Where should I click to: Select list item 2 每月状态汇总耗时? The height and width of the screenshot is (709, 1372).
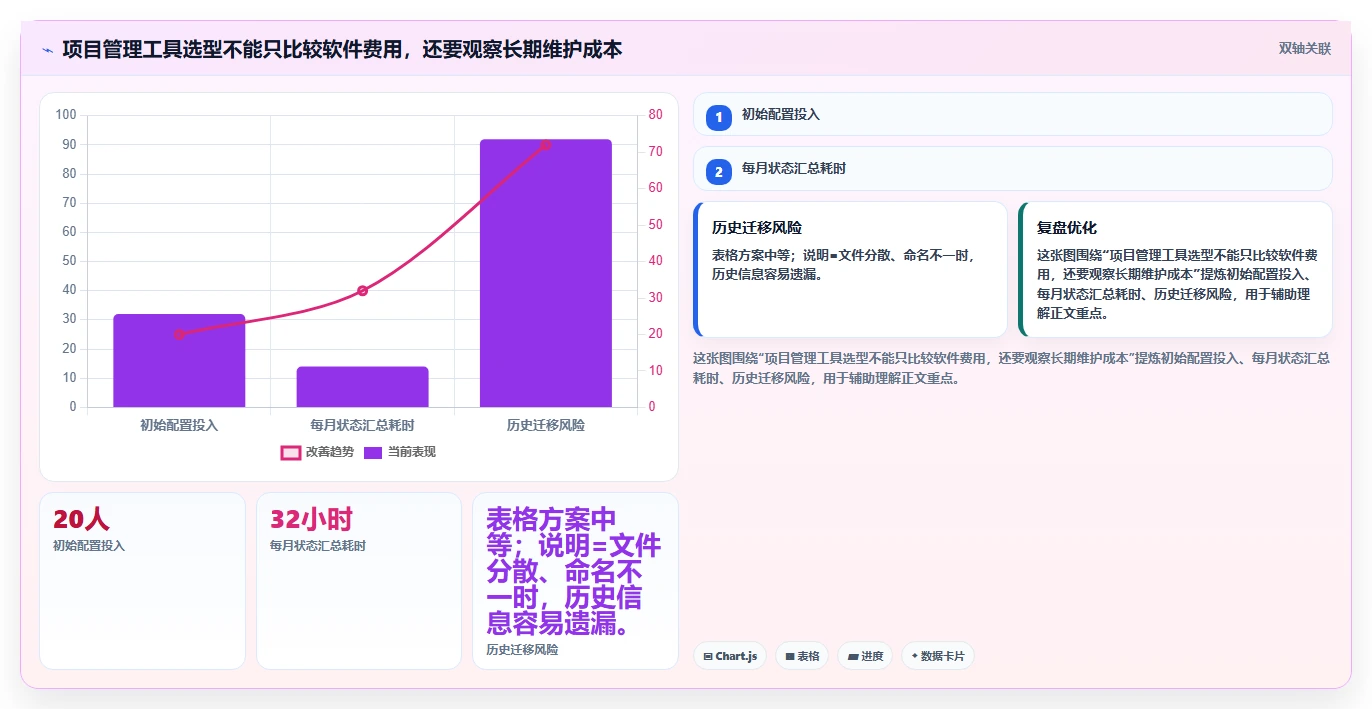tap(1013, 168)
